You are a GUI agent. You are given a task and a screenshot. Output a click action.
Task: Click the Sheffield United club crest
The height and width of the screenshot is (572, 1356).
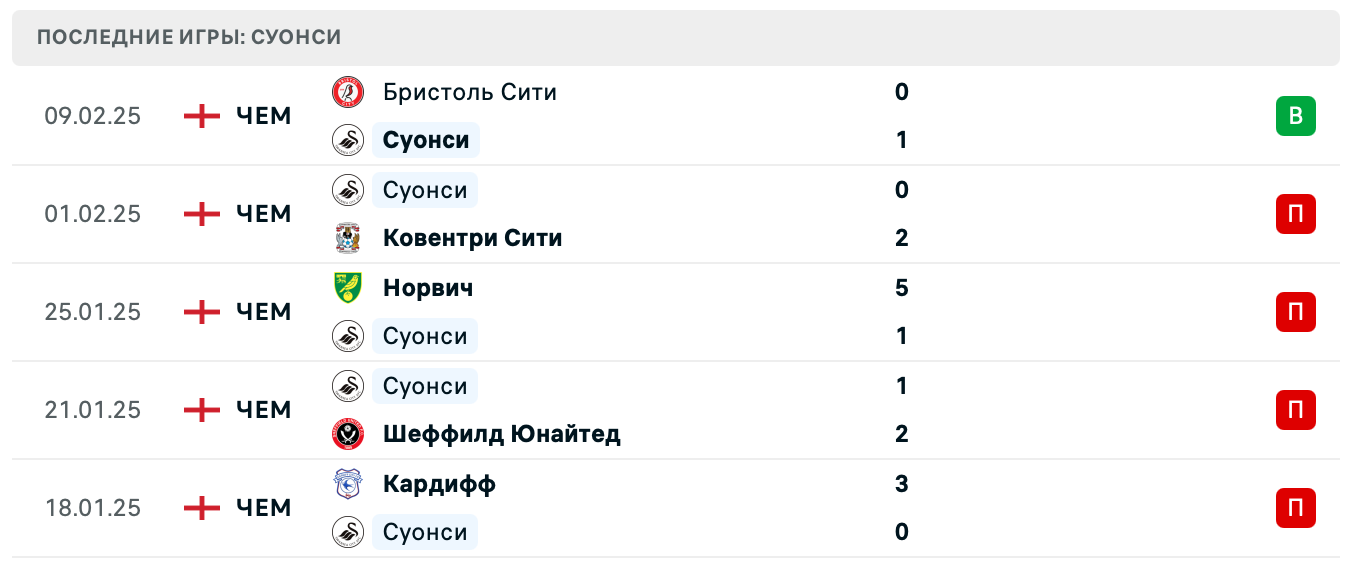[348, 434]
